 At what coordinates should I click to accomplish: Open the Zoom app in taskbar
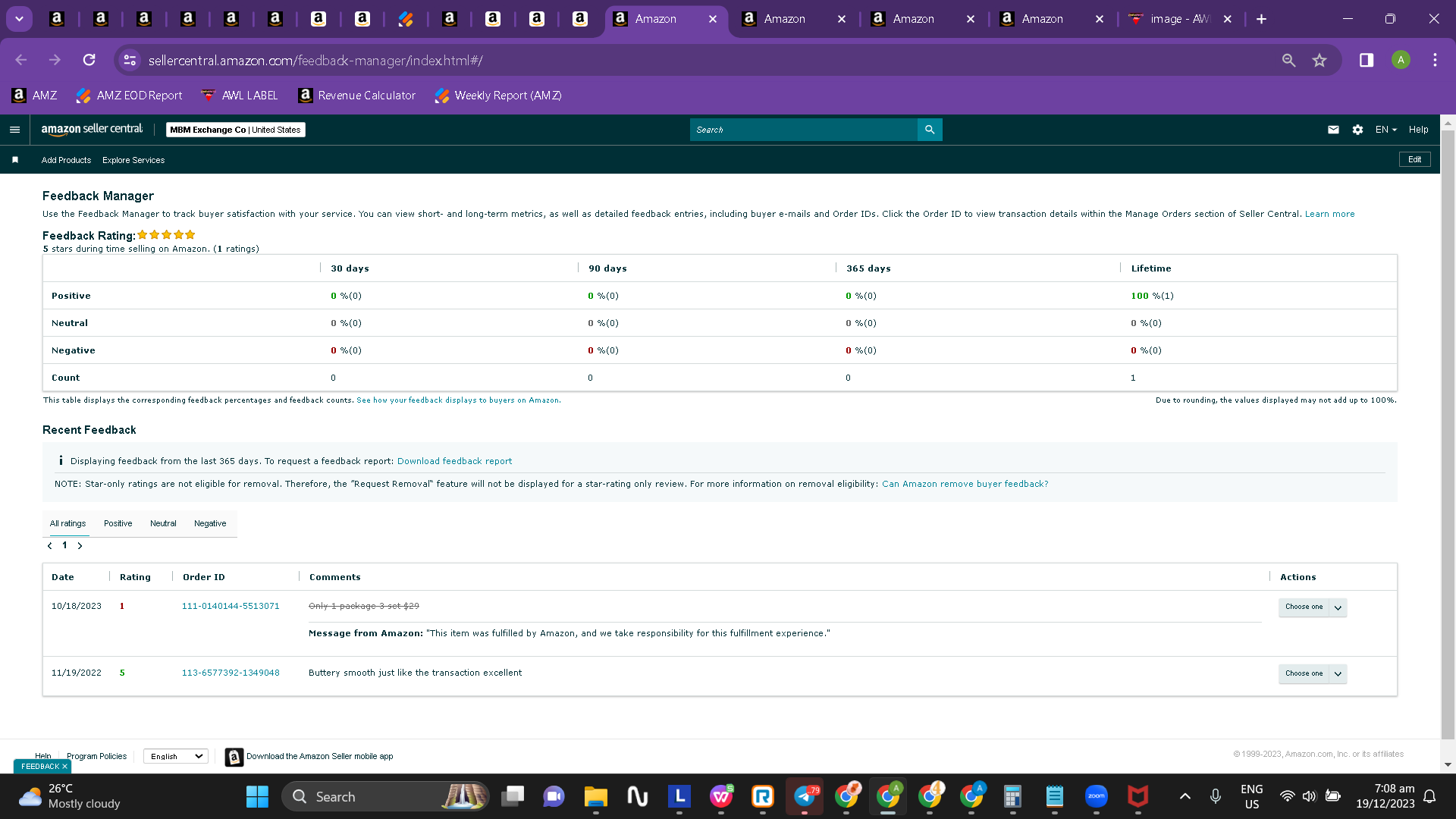pyautogui.click(x=1097, y=796)
